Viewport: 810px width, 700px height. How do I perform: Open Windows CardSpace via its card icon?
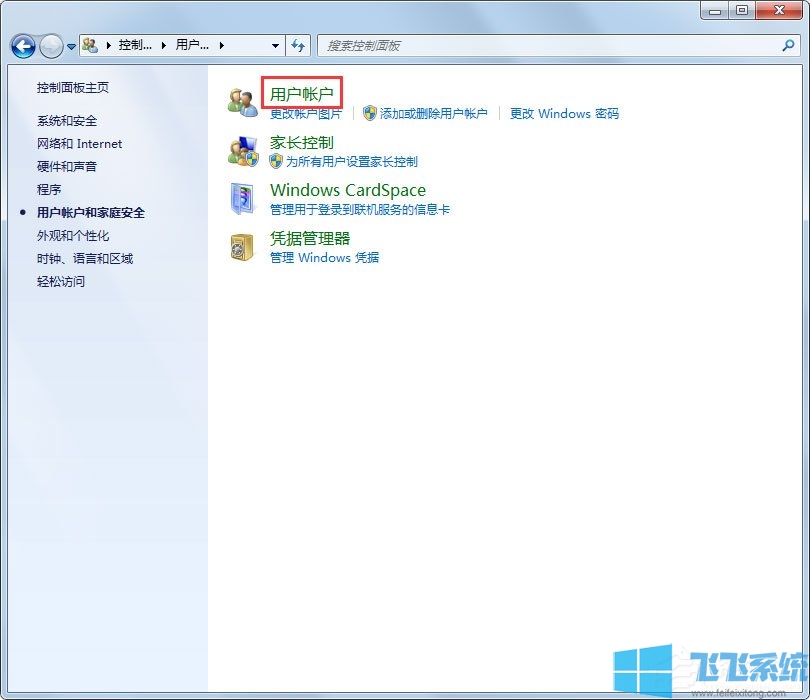click(x=242, y=198)
